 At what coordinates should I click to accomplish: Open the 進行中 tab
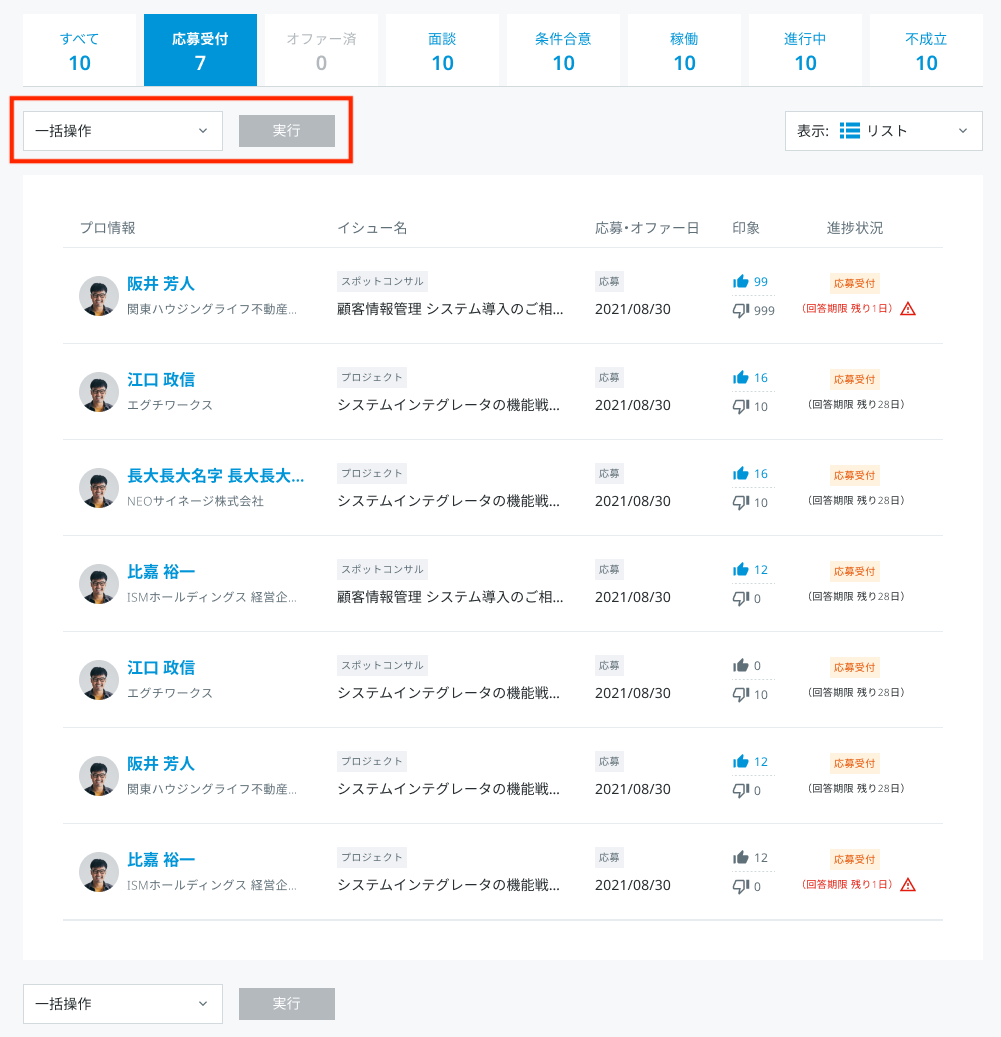(x=805, y=50)
